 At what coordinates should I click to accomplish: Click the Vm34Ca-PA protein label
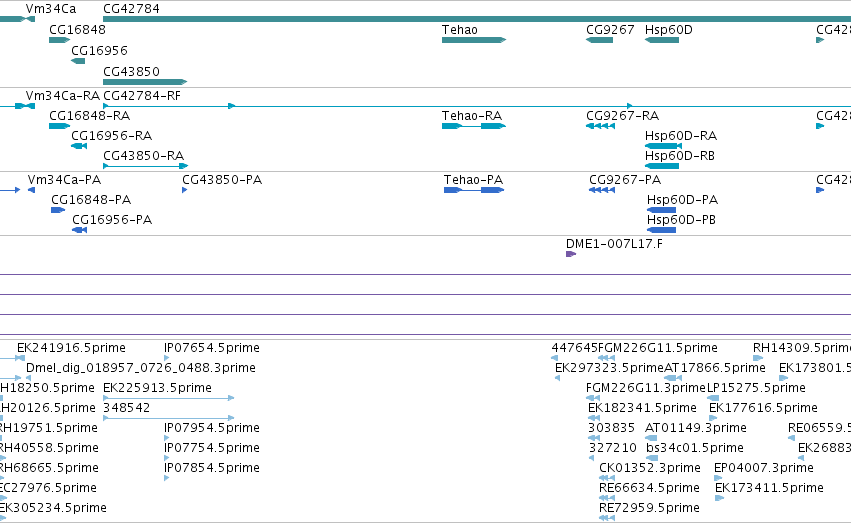pos(64,180)
